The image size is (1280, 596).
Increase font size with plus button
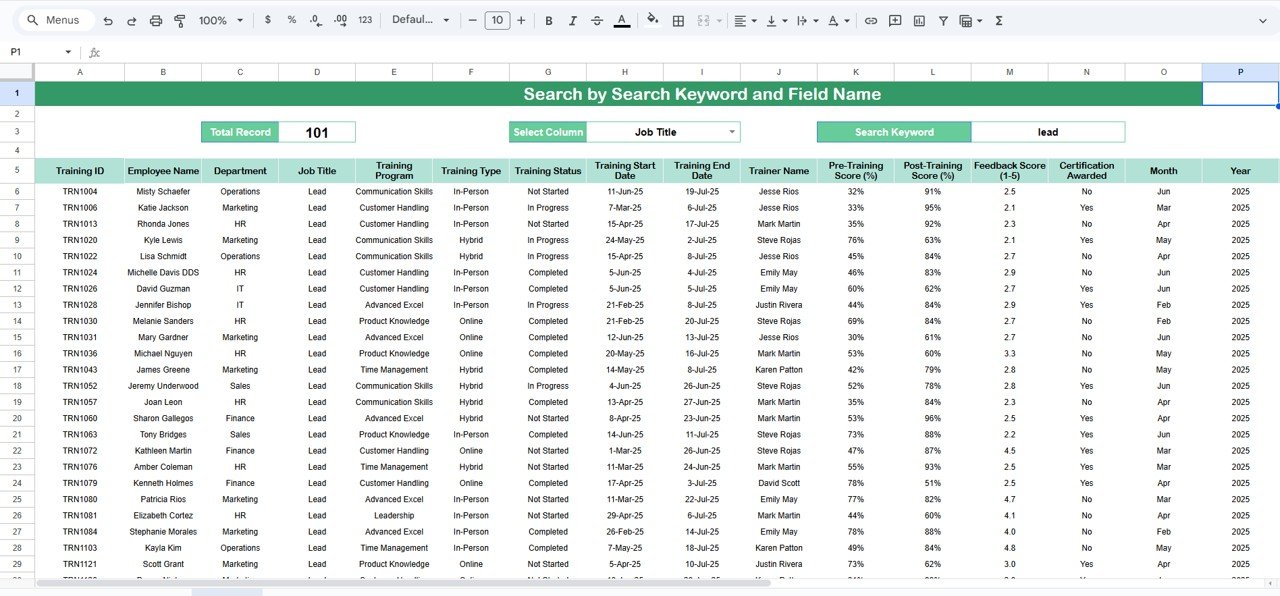point(521,20)
